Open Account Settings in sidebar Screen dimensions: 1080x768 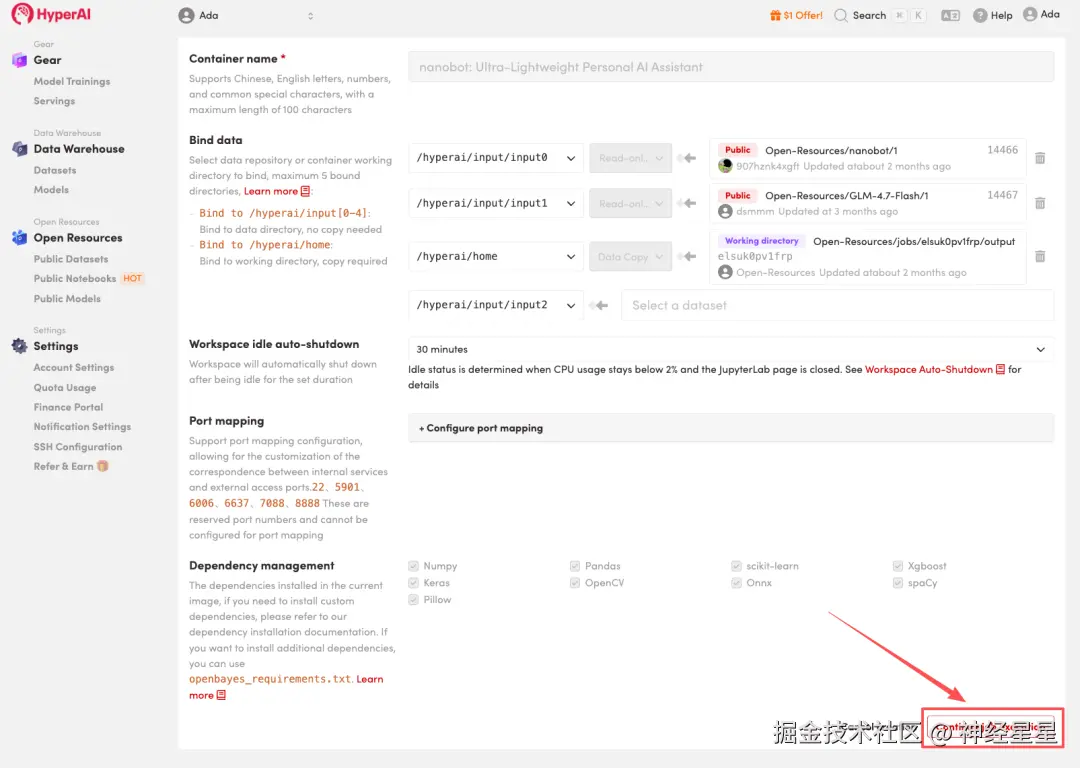pos(74,367)
